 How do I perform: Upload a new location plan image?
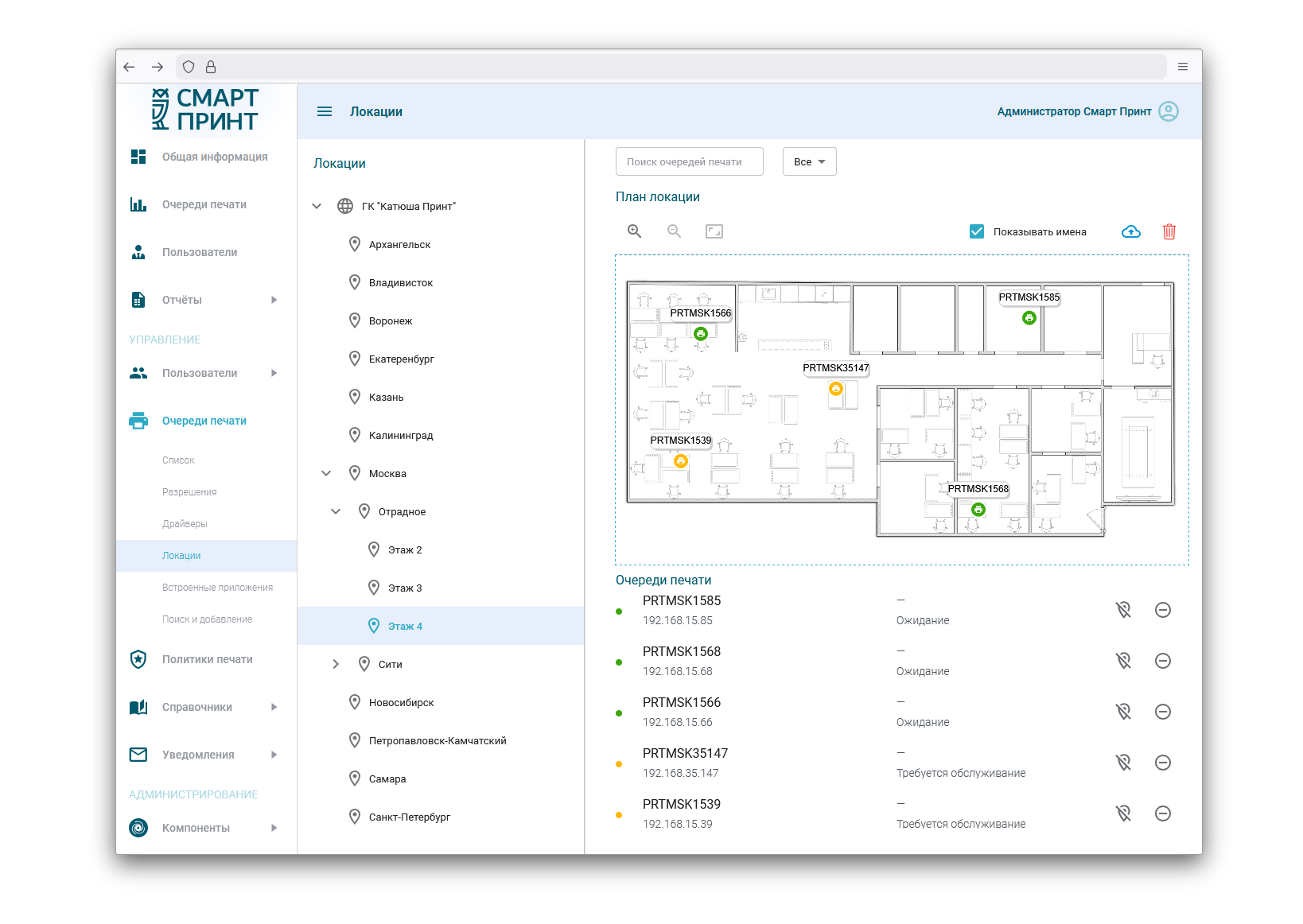pyautogui.click(x=1131, y=231)
